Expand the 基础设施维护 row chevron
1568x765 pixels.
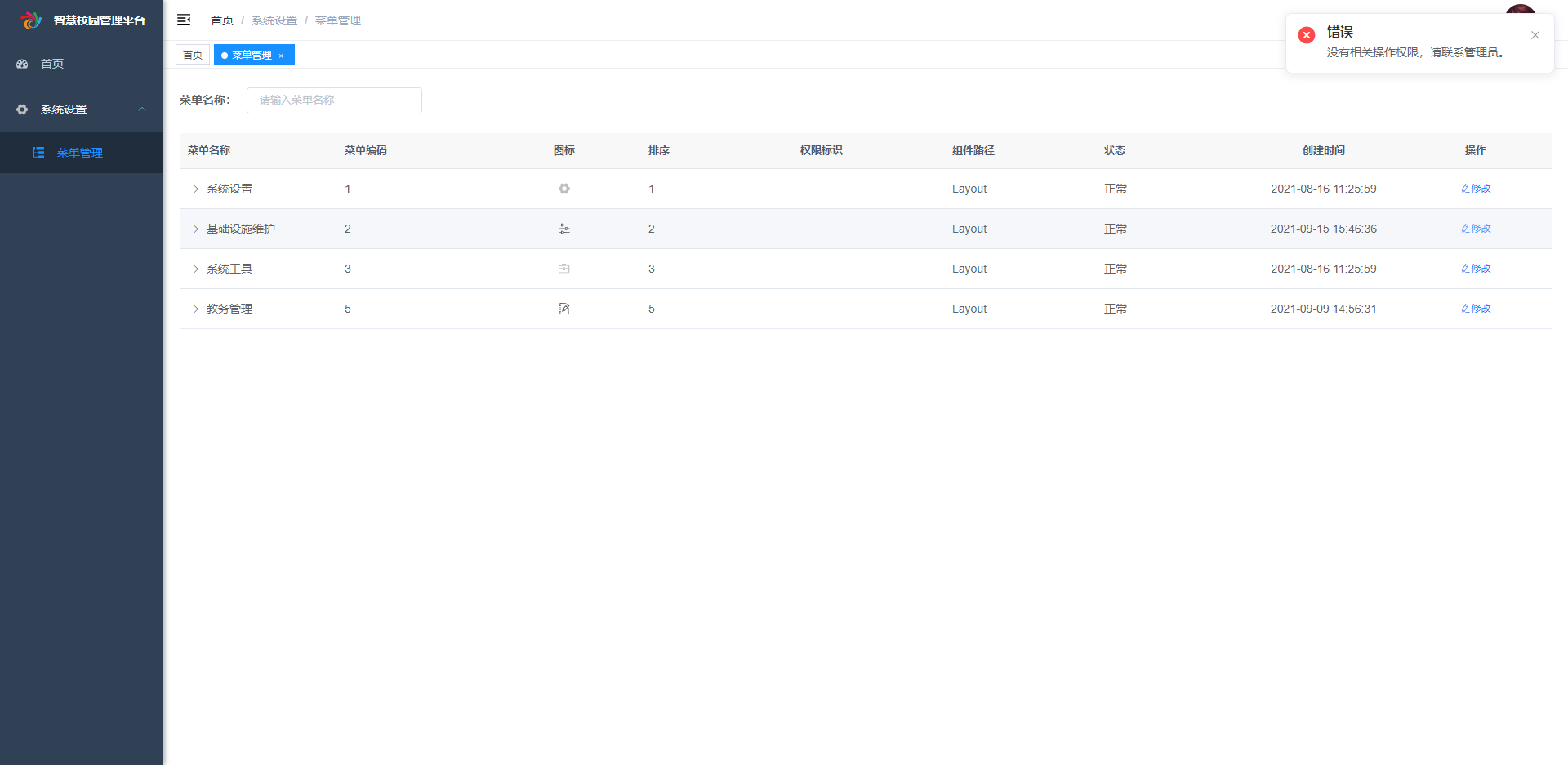tap(196, 229)
